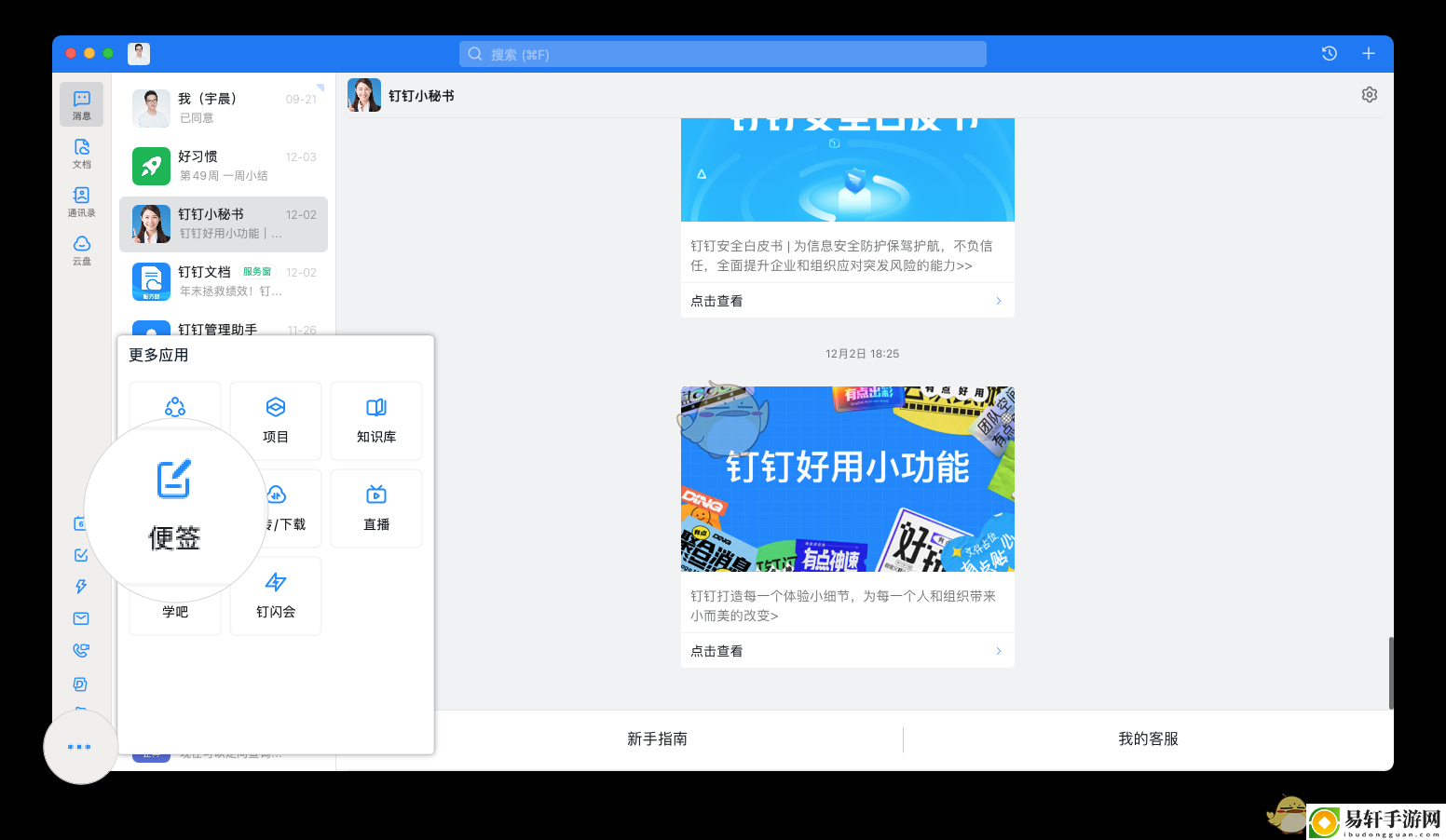Open the DING lightning icon in sidebar
Screen dimensions: 1446x840
81,587
